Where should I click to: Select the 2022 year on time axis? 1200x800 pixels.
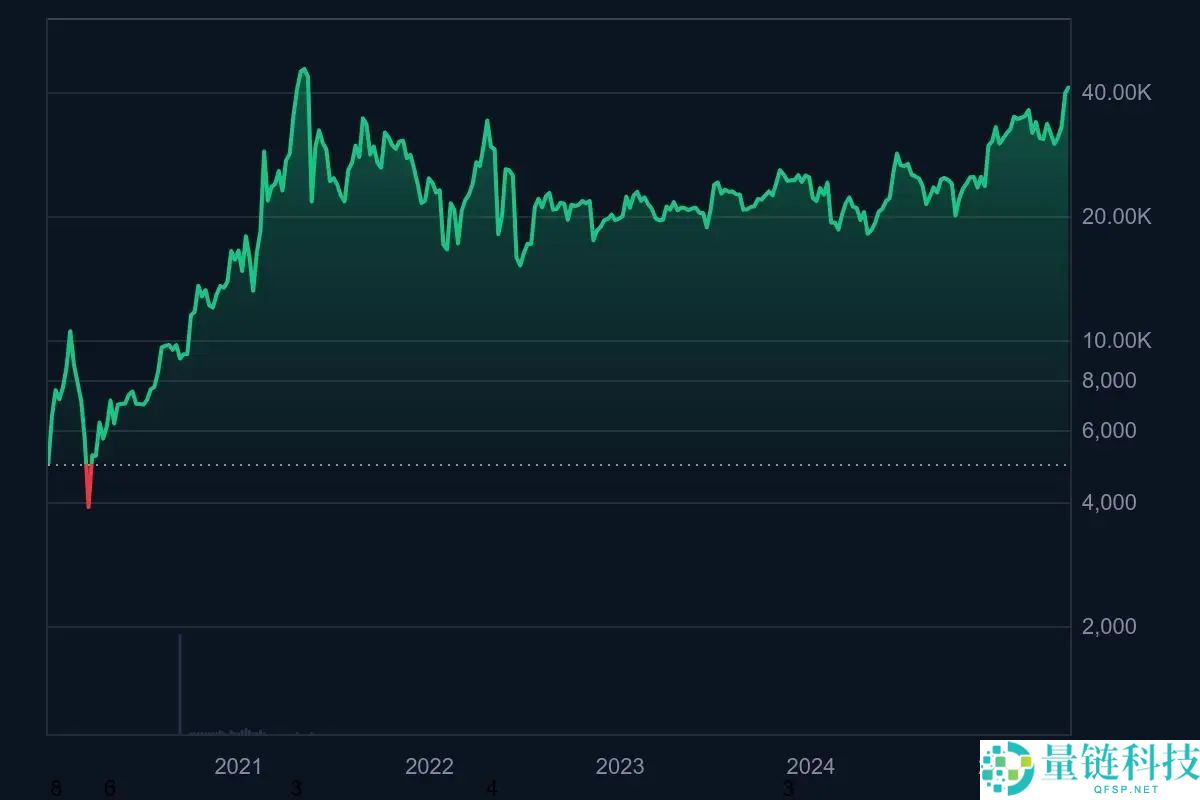point(429,767)
